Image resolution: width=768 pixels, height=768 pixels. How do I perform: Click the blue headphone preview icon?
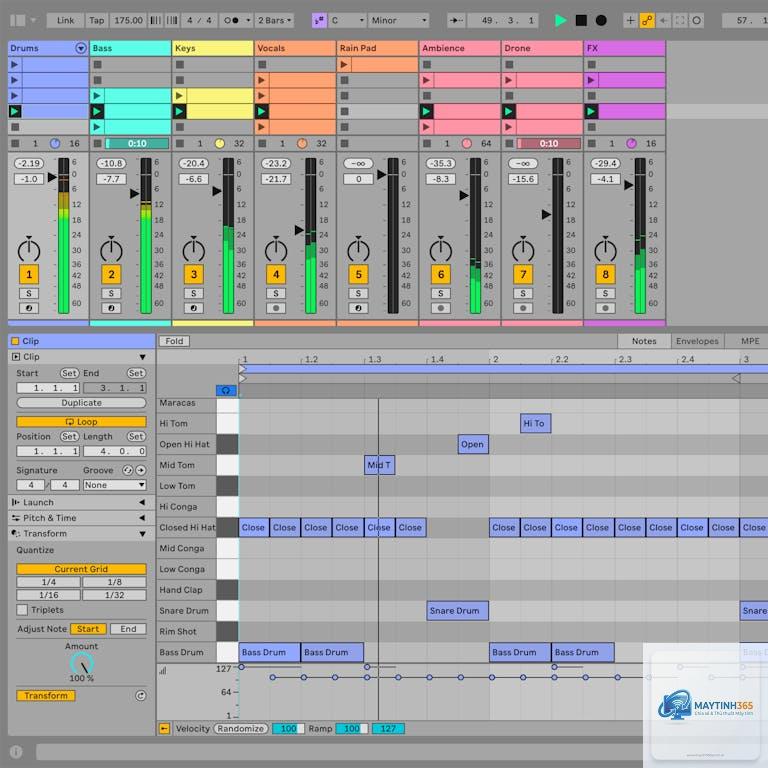[x=226, y=390]
